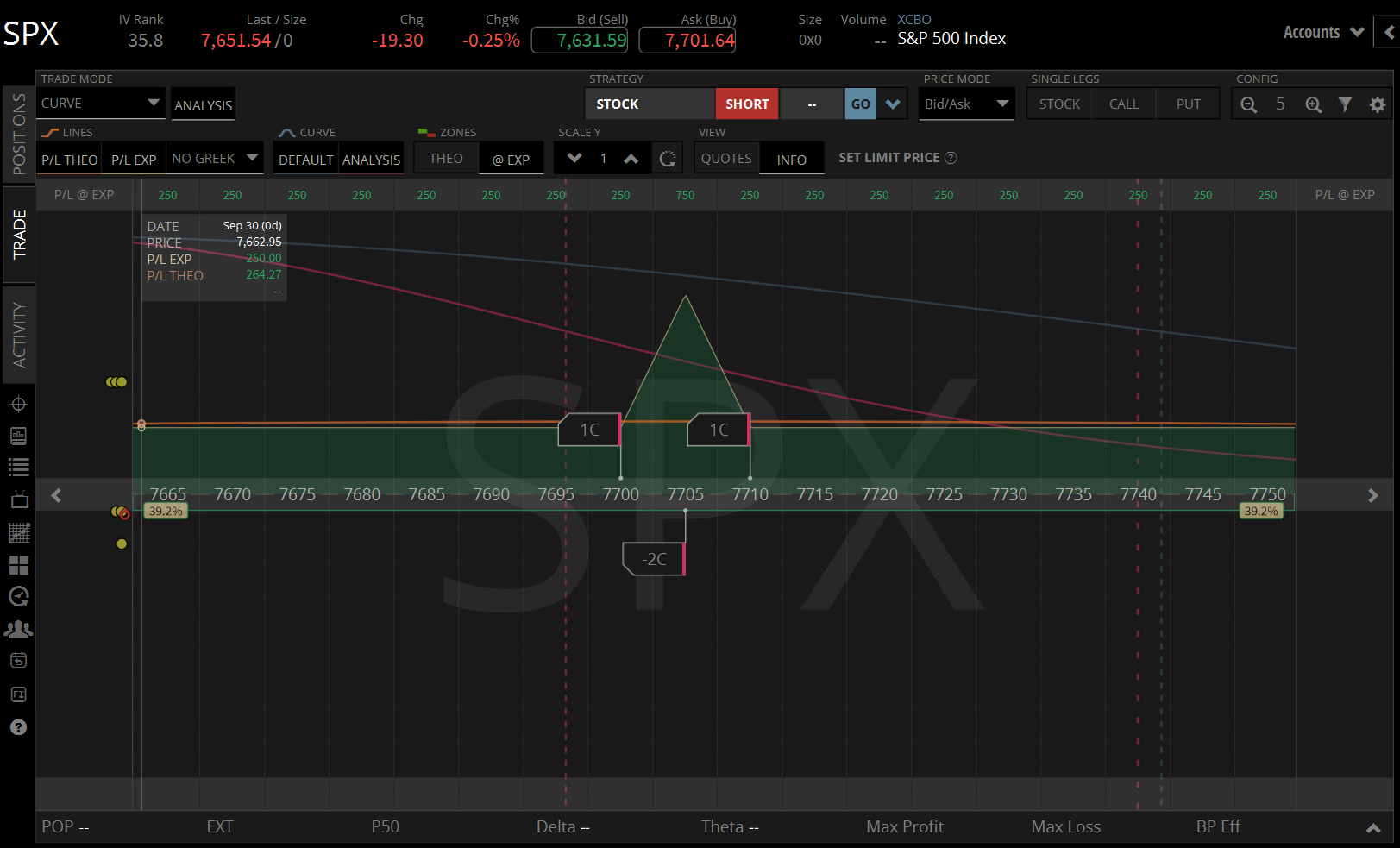
Task: Open the grid chart sidebar icon
Action: [x=18, y=532]
